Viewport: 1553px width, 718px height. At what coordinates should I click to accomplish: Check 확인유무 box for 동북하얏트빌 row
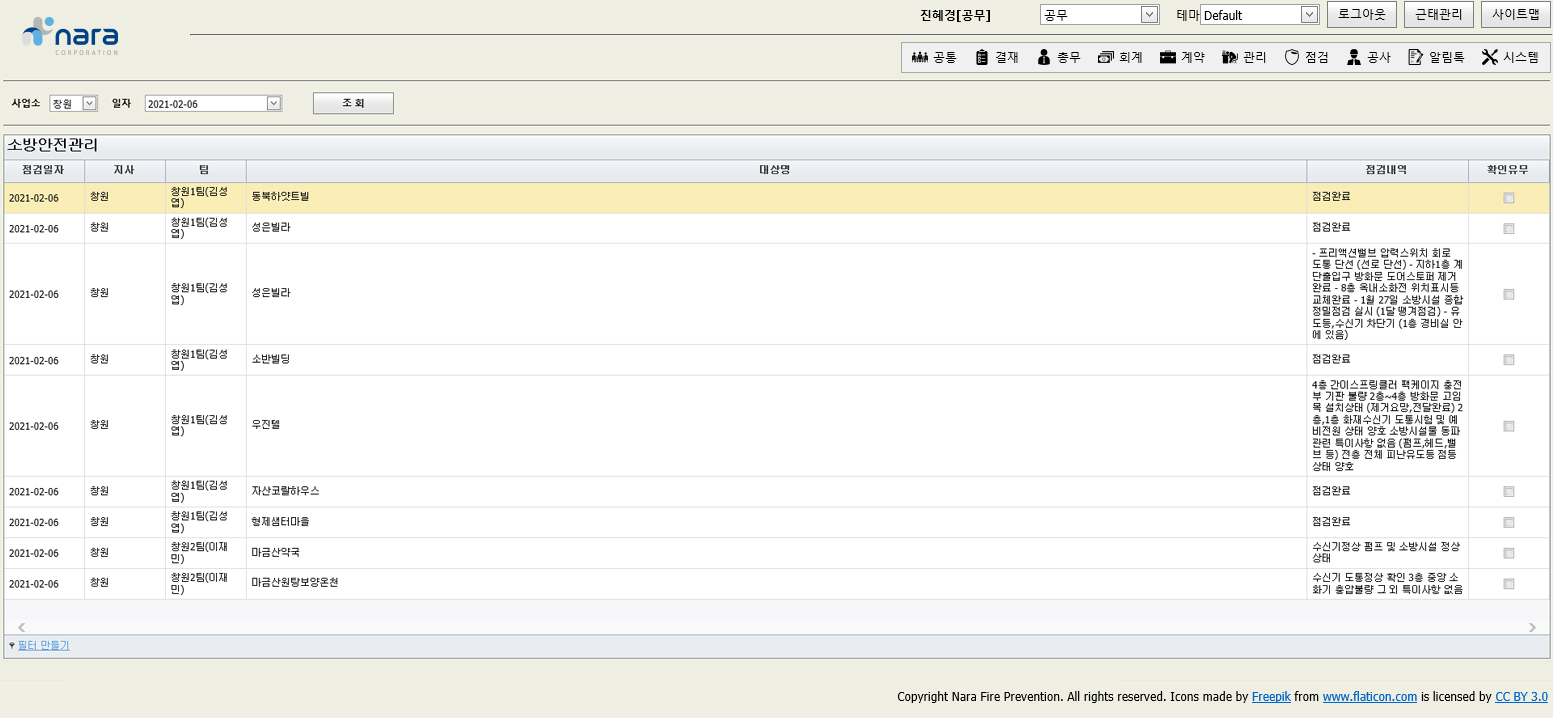click(1508, 198)
